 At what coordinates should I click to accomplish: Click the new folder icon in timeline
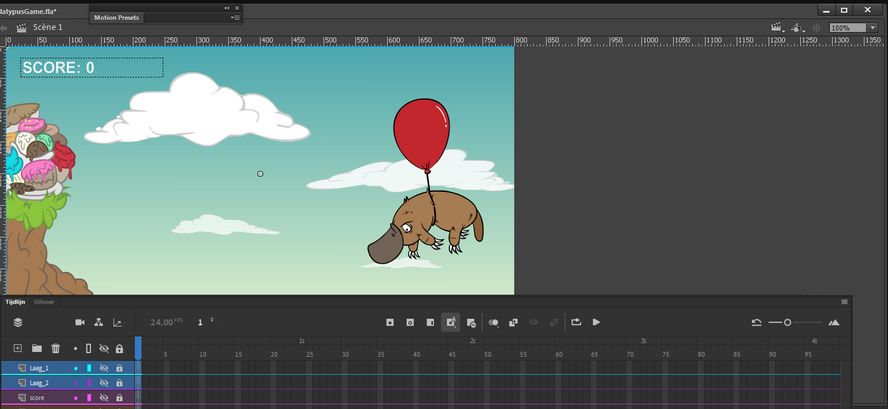point(36,348)
